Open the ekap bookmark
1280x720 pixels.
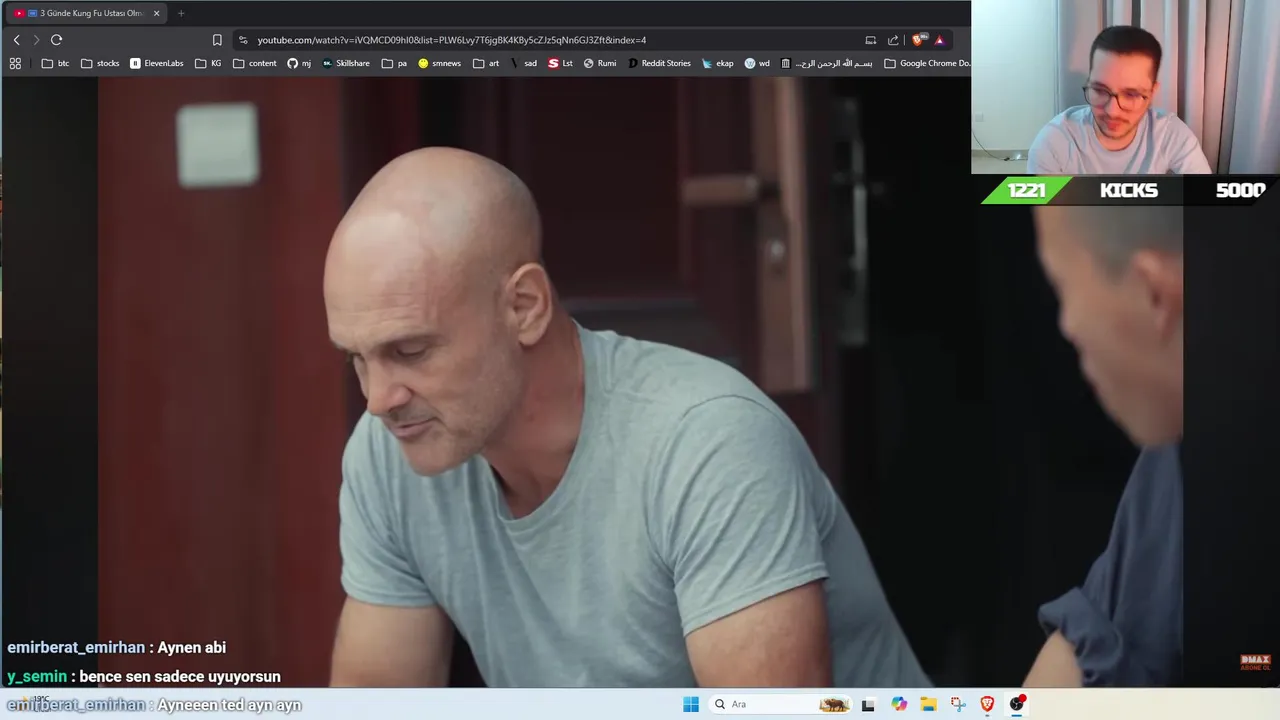click(x=718, y=63)
